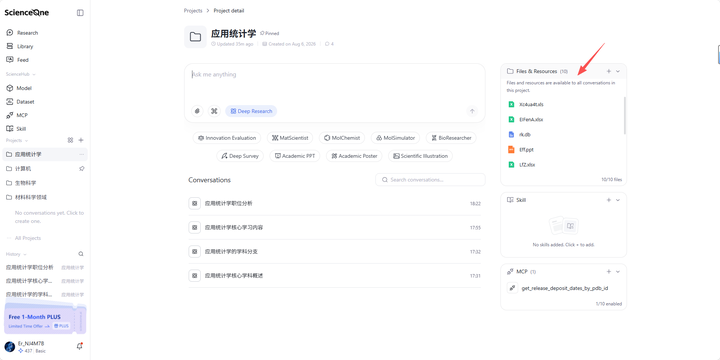
Task: Click pin icon next to 计算机
Action: tap(82, 169)
